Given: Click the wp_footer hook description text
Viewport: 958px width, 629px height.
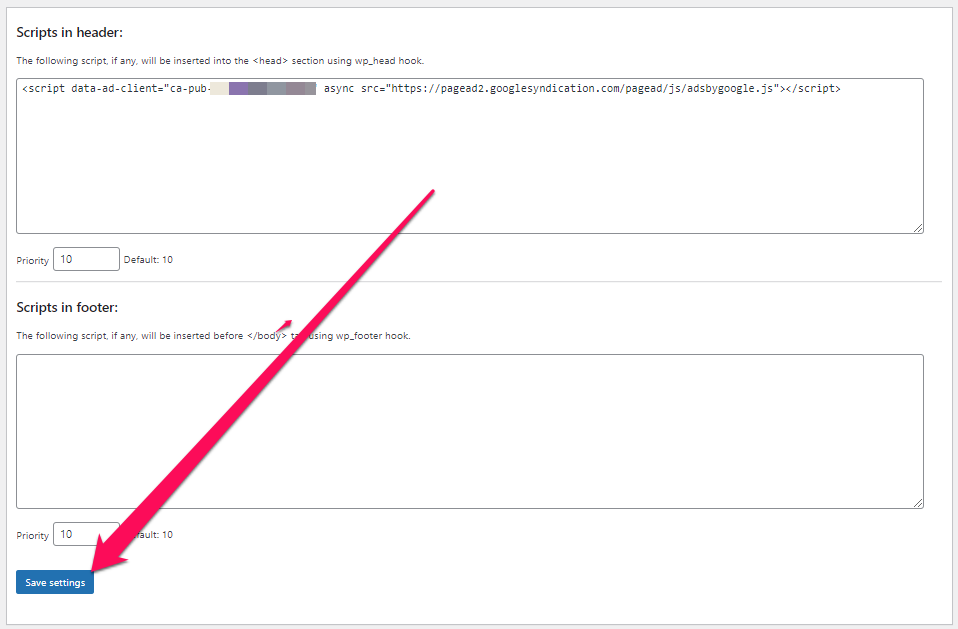Looking at the screenshot, I should tap(213, 335).
